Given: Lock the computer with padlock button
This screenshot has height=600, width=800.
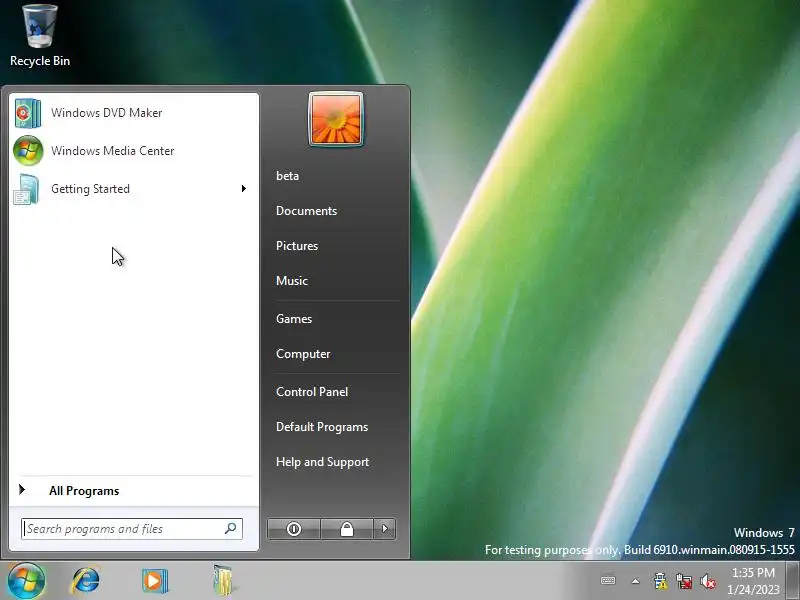Looking at the screenshot, I should click(347, 529).
